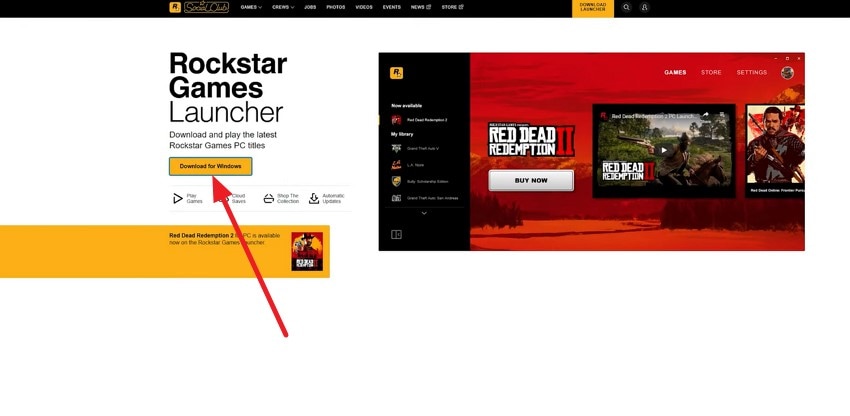Open the Photos section
The image size is (850, 416).
coord(336,7)
